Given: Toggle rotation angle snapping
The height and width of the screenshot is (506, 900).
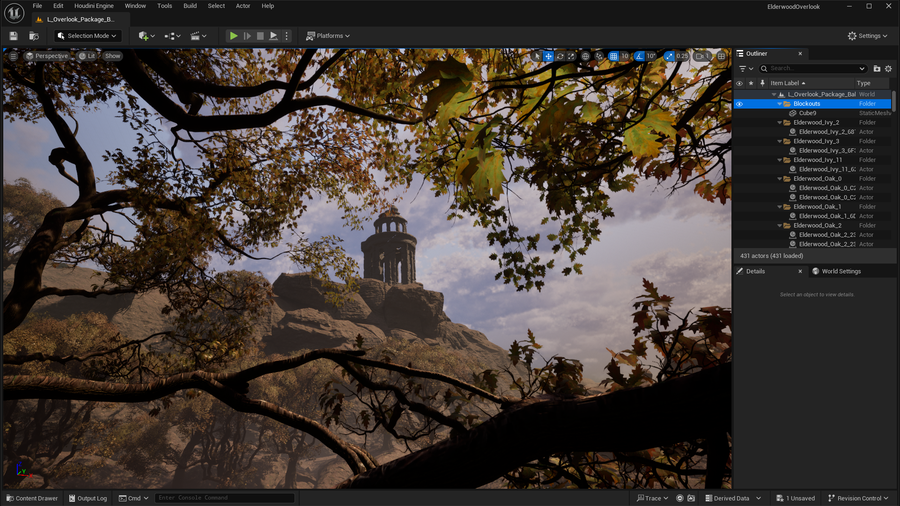Looking at the screenshot, I should [639, 56].
